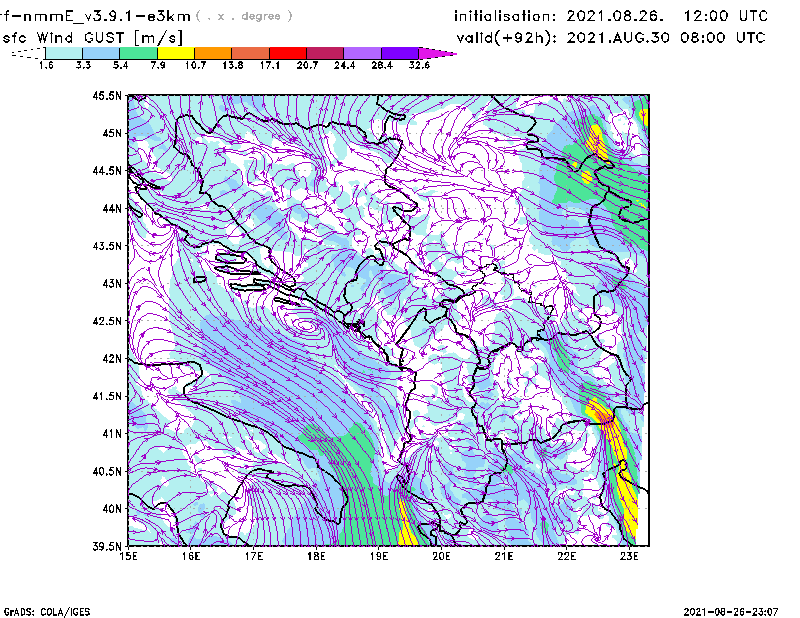Image resolution: width=800 pixels, height=618 pixels.
Task: Click the 17E longitude label
Action: [x=254, y=556]
